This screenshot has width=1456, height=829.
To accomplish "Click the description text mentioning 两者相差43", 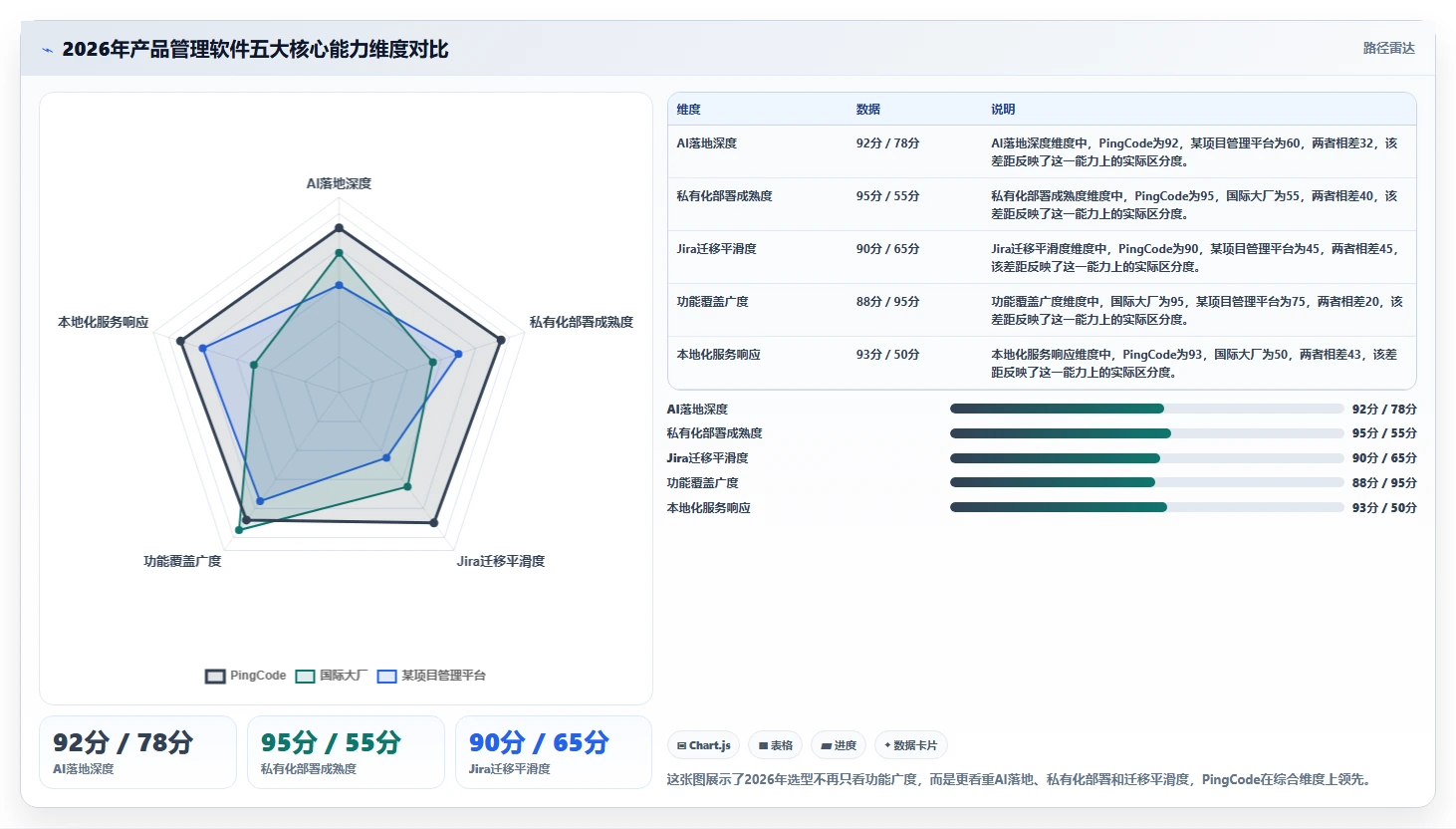I will (1194, 364).
